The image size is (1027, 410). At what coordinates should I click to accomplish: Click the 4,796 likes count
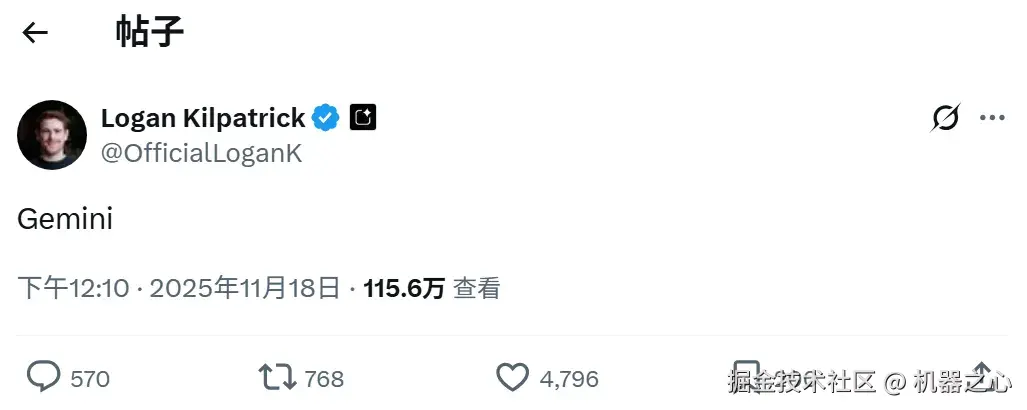pos(569,379)
